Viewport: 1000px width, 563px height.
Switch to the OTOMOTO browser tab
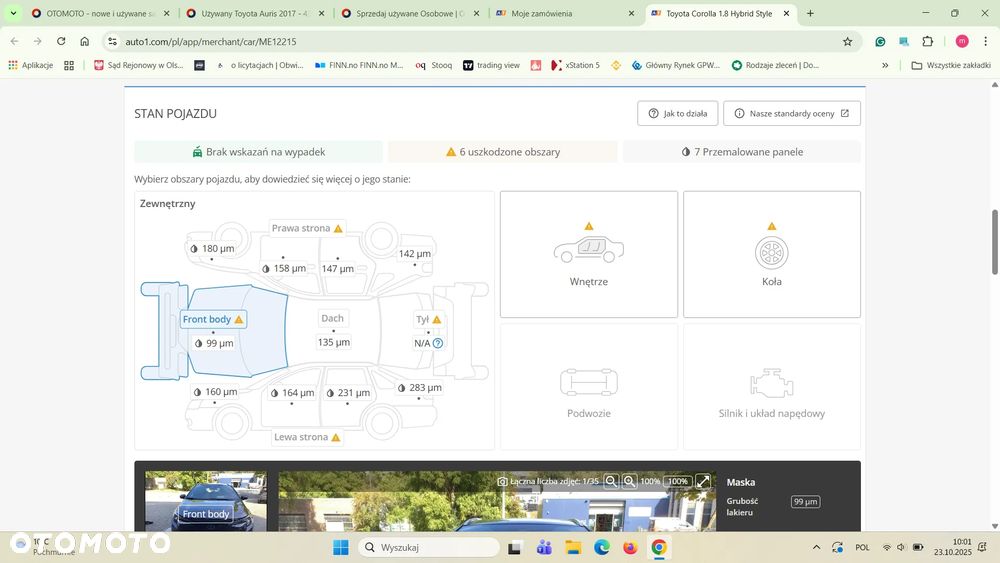(x=100, y=13)
